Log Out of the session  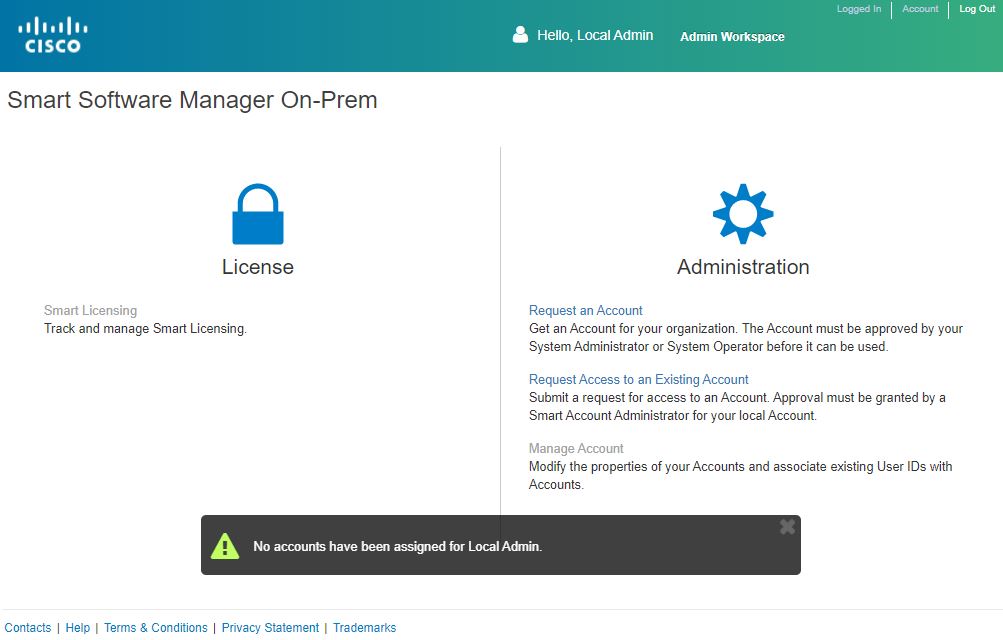977,9
